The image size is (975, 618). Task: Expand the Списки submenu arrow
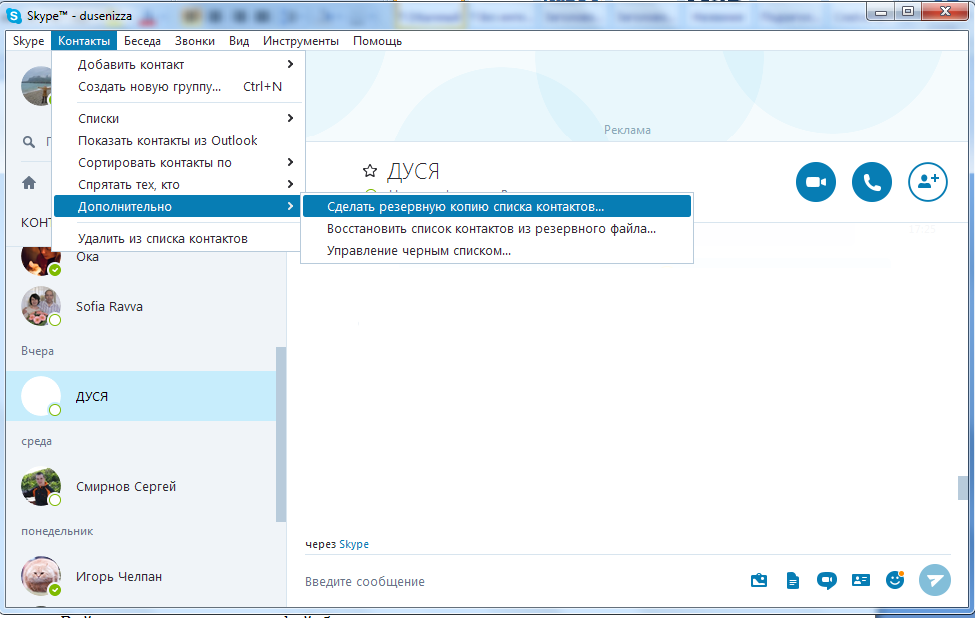click(x=290, y=118)
